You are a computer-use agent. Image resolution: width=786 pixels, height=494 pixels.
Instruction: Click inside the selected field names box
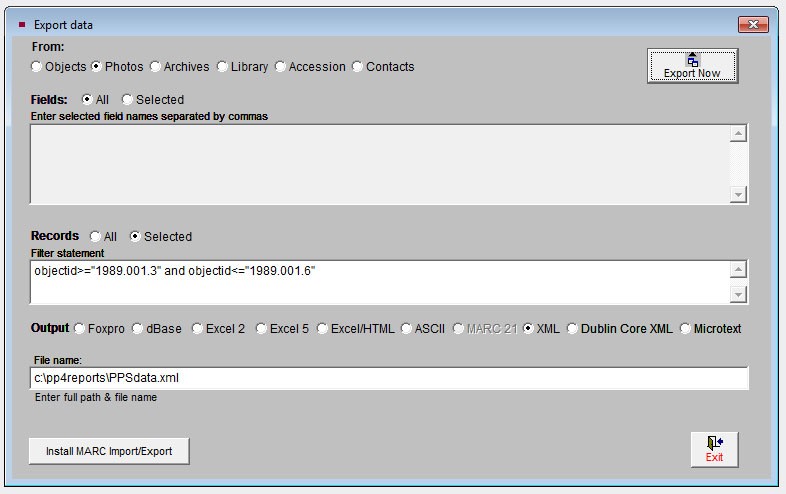(x=379, y=164)
